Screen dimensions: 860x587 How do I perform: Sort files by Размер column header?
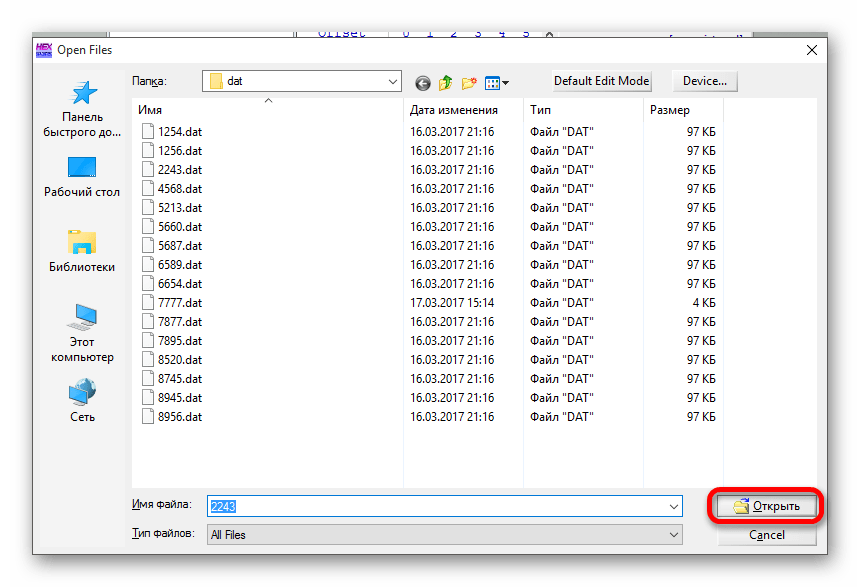point(669,110)
